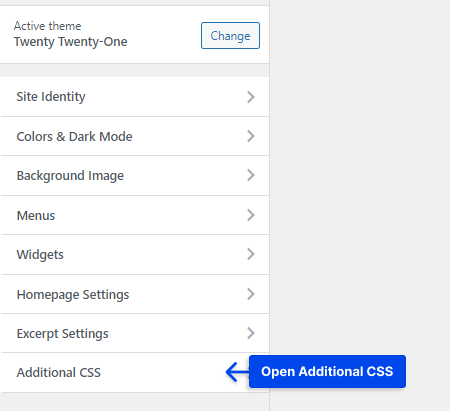The width and height of the screenshot is (450, 411).
Task: Click the Open Additional CSS tooltip label
Action: (x=327, y=371)
